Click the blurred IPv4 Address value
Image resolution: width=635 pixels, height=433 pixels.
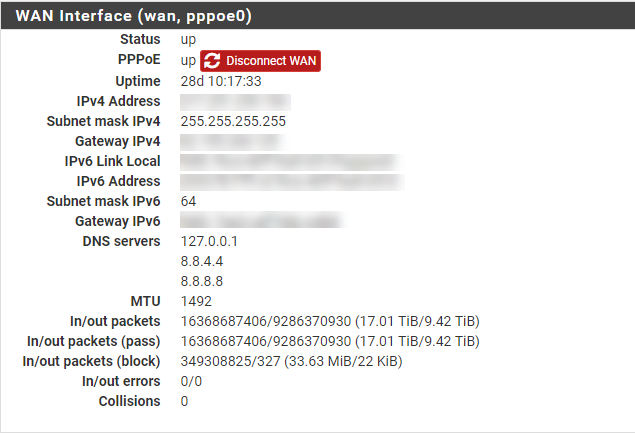pos(235,102)
